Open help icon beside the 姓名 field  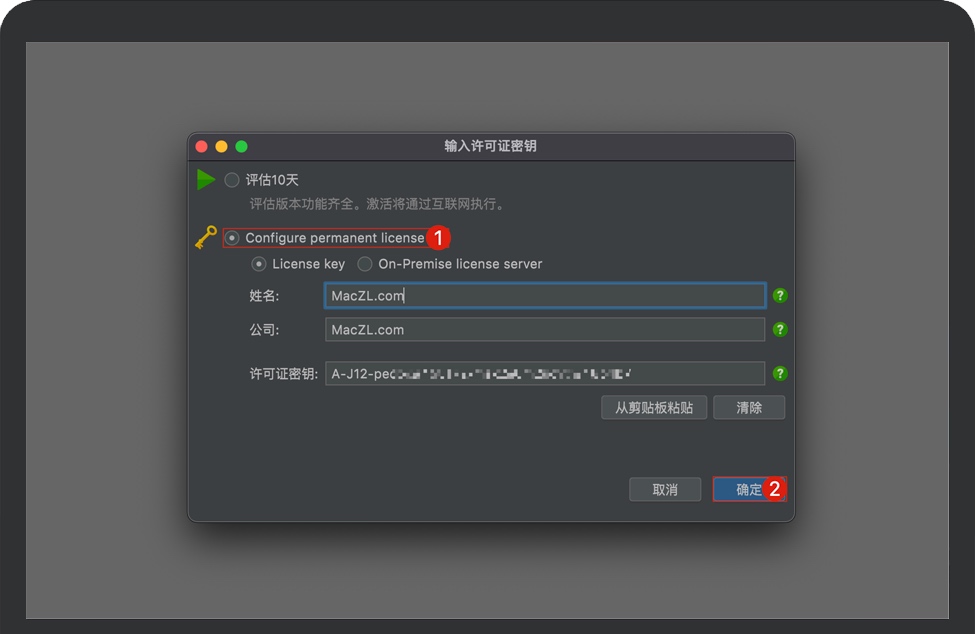[x=780, y=295]
